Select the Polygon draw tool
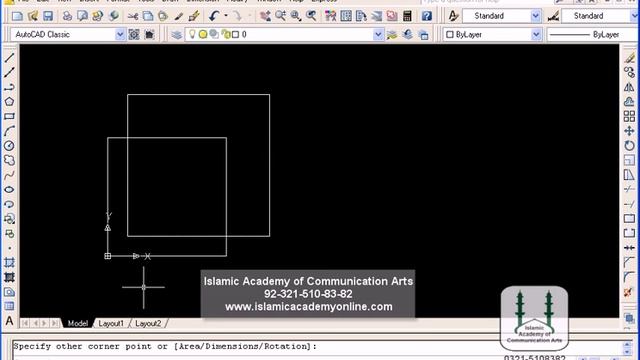This screenshot has height=360, width=640. point(9,102)
